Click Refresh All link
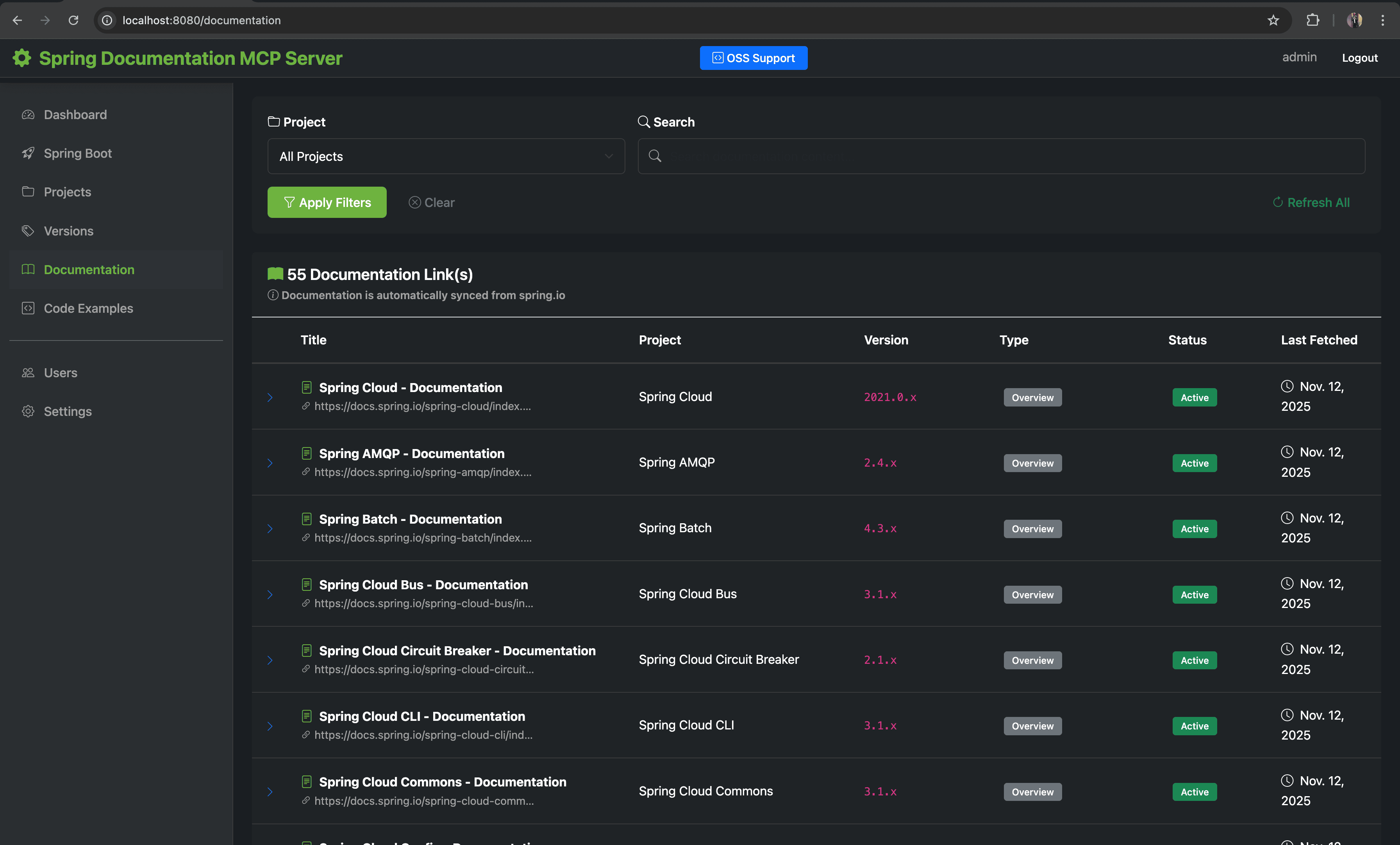 click(1311, 203)
